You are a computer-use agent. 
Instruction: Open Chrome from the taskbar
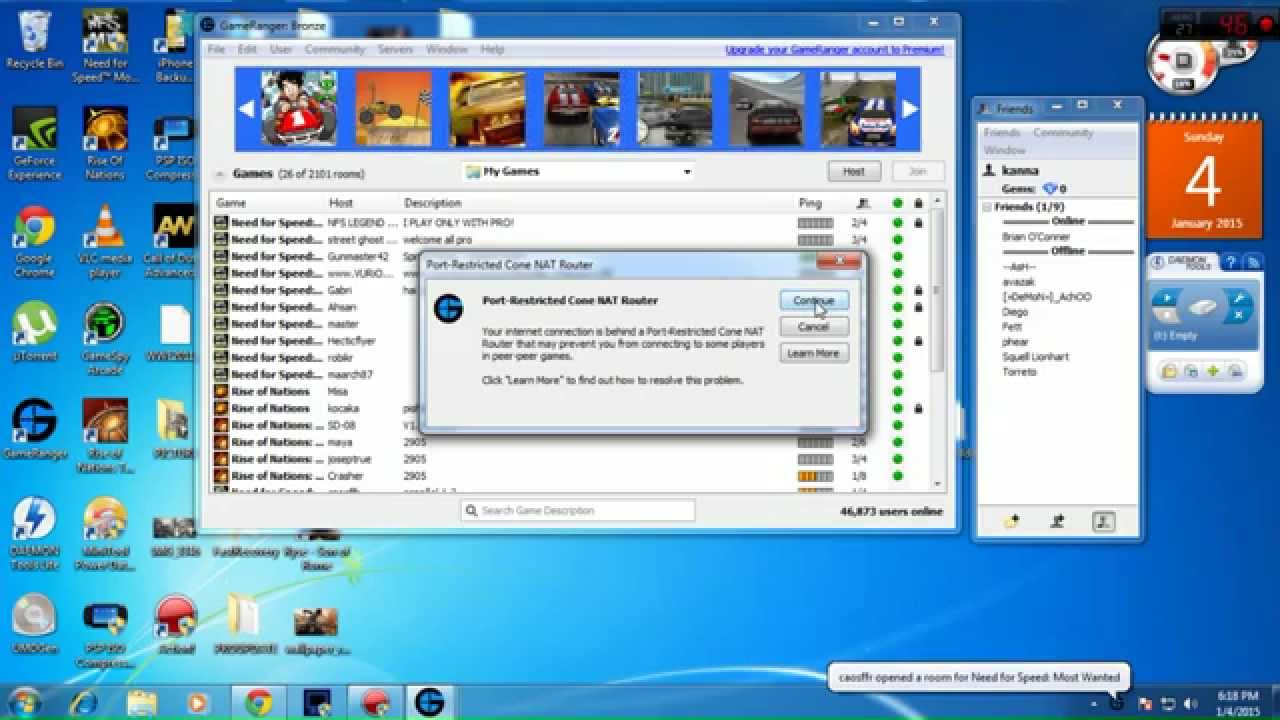point(258,702)
